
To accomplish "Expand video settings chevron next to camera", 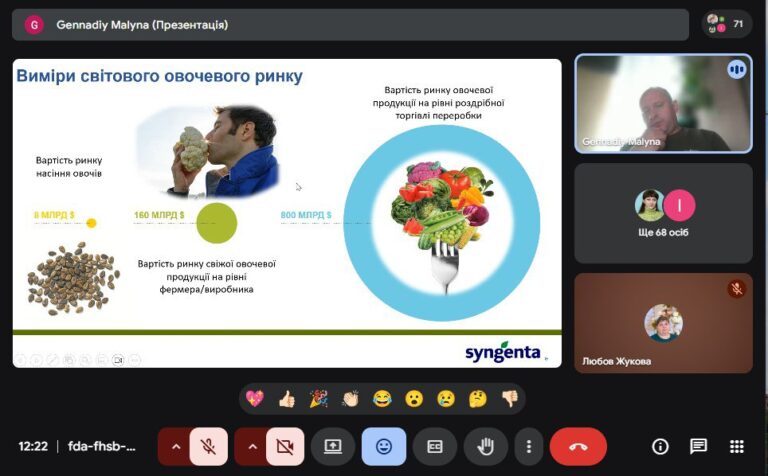I will click(251, 447).
